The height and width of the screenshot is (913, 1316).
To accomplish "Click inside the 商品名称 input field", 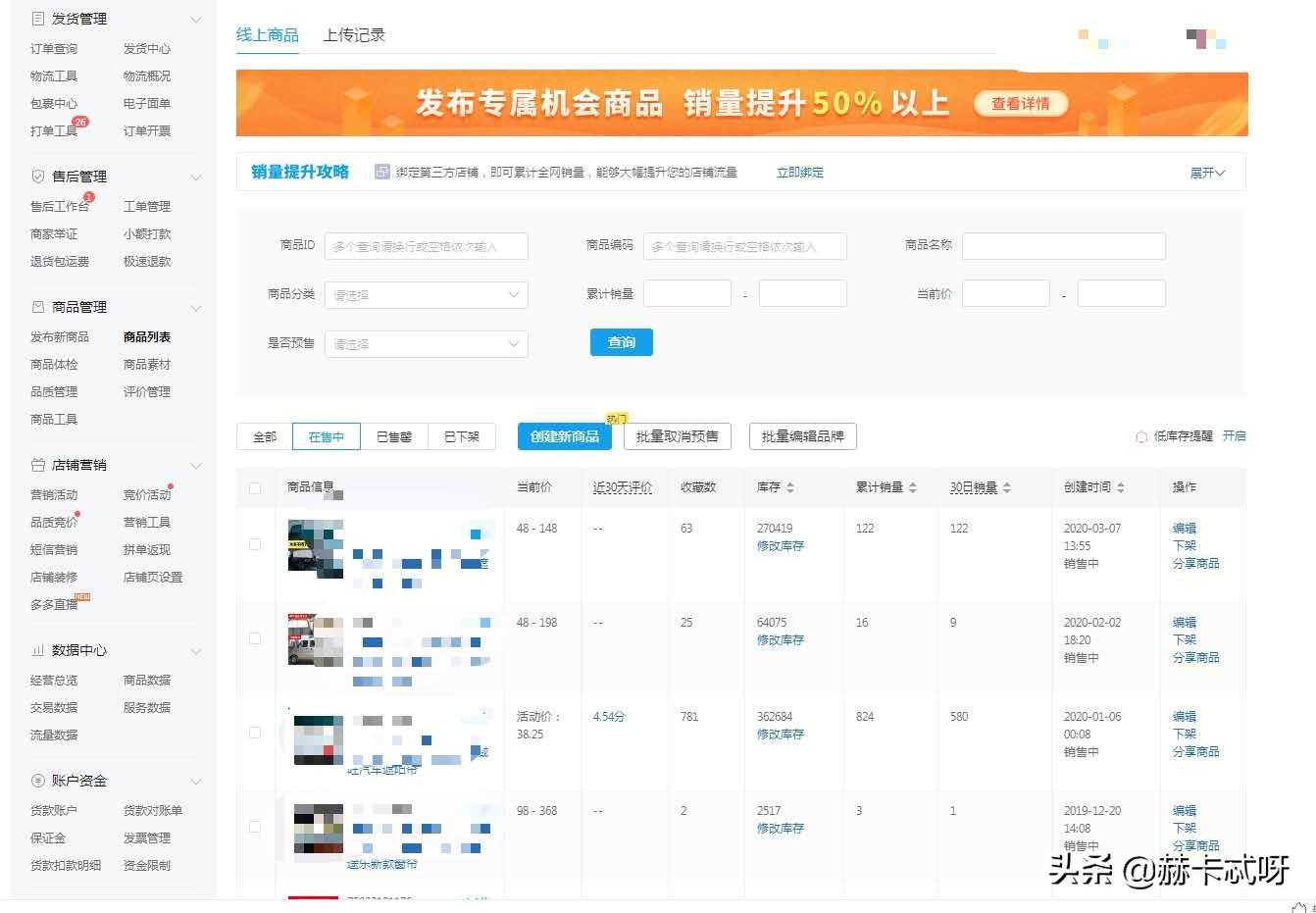I will click(1063, 246).
